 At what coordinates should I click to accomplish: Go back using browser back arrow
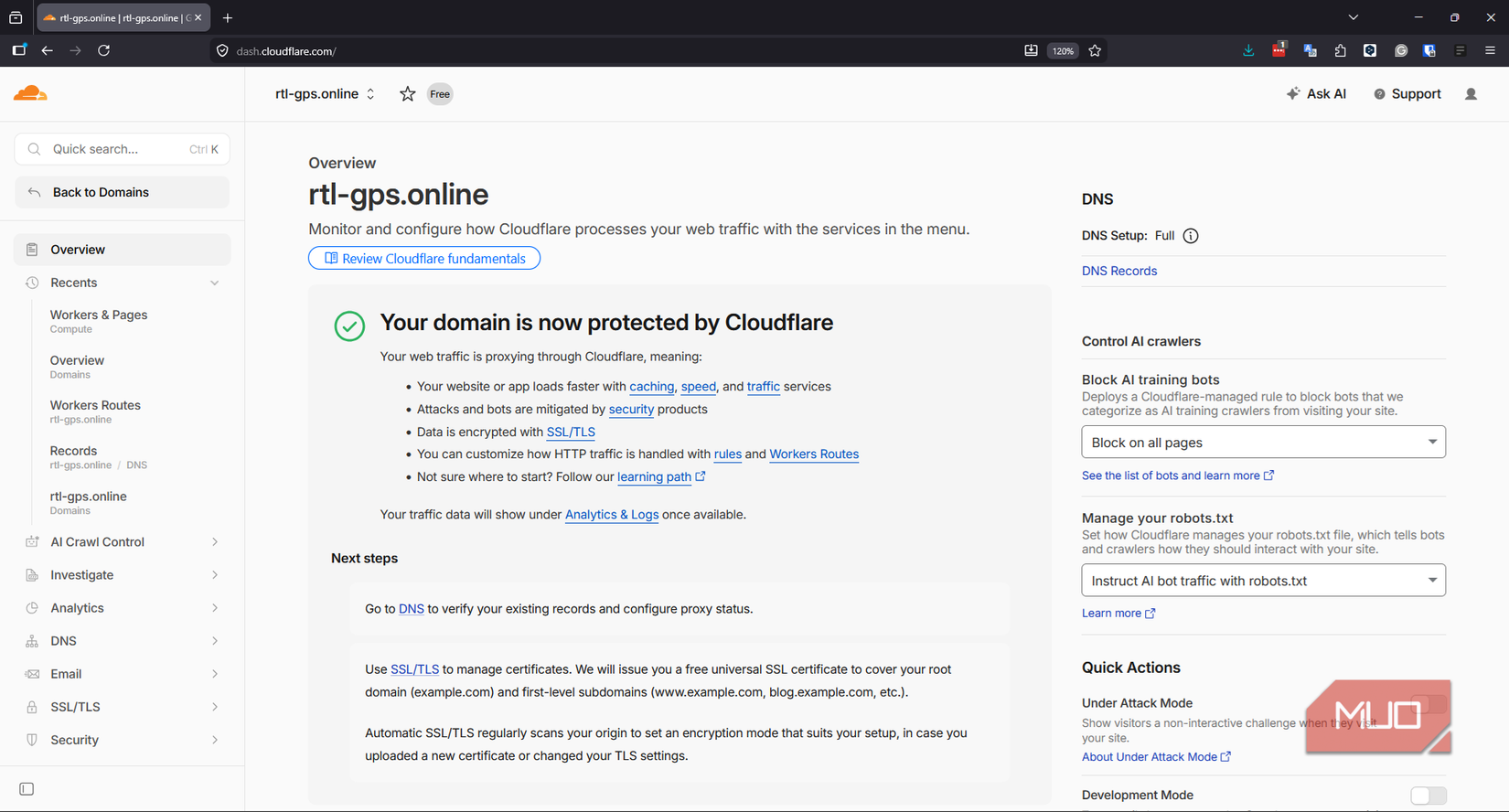tap(47, 50)
